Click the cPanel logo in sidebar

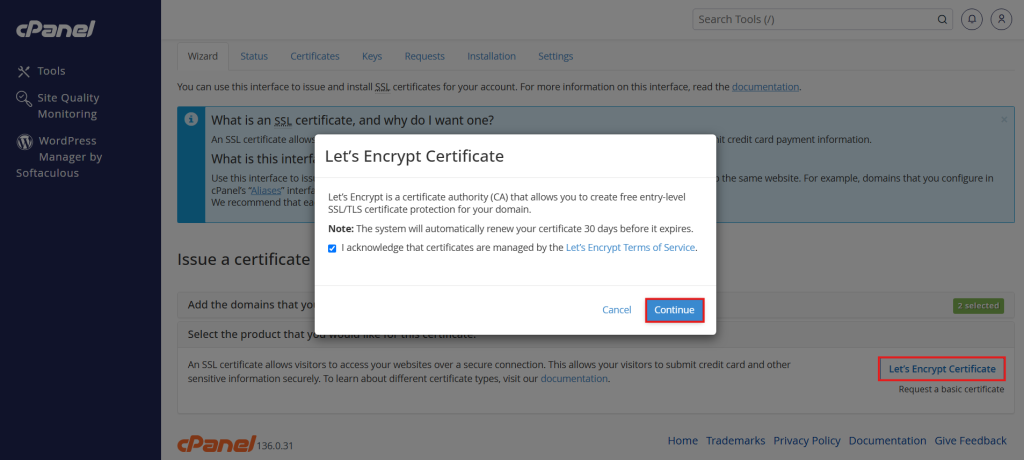pyautogui.click(x=56, y=29)
